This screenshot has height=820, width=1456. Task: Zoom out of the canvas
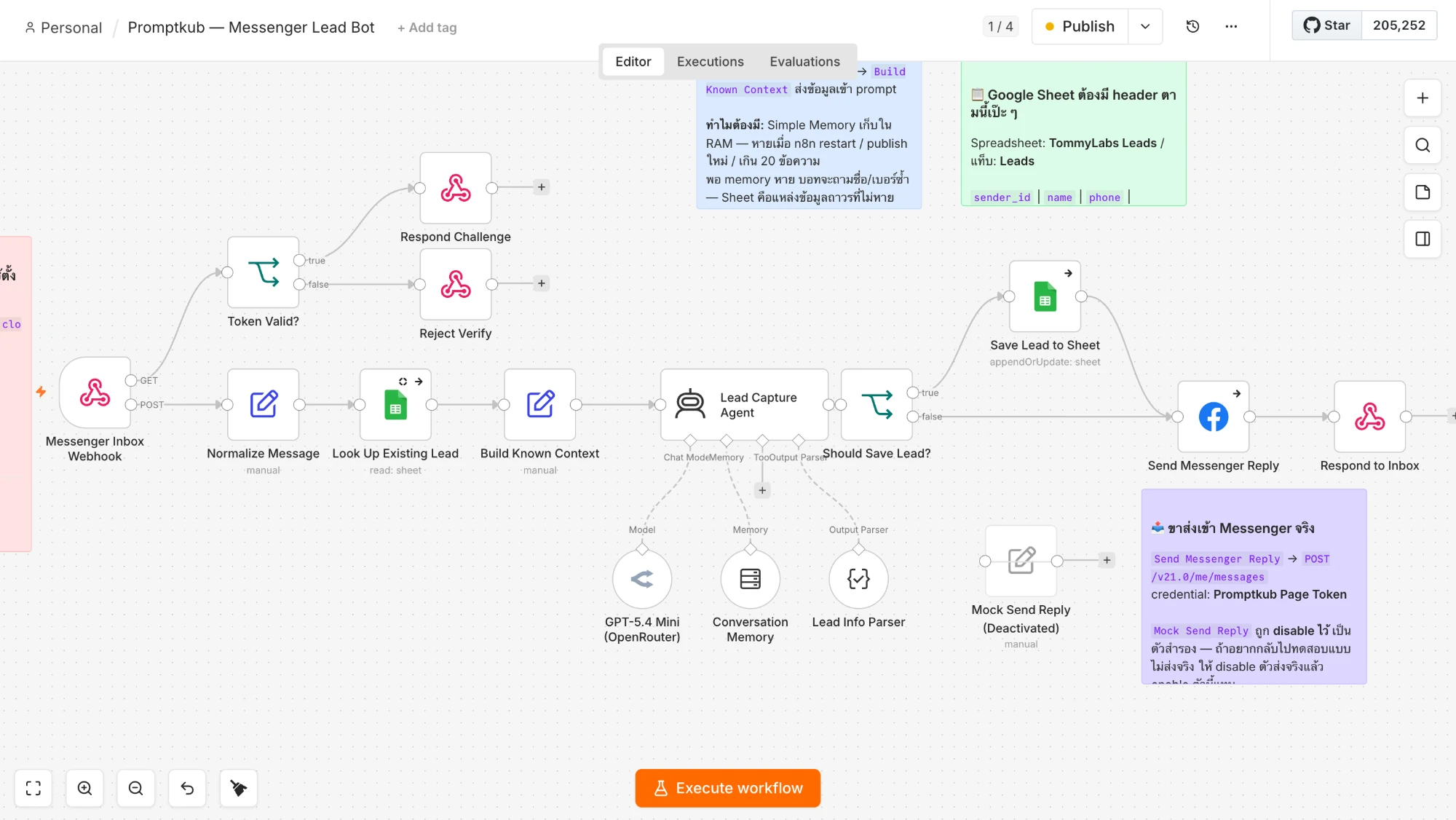coord(135,788)
